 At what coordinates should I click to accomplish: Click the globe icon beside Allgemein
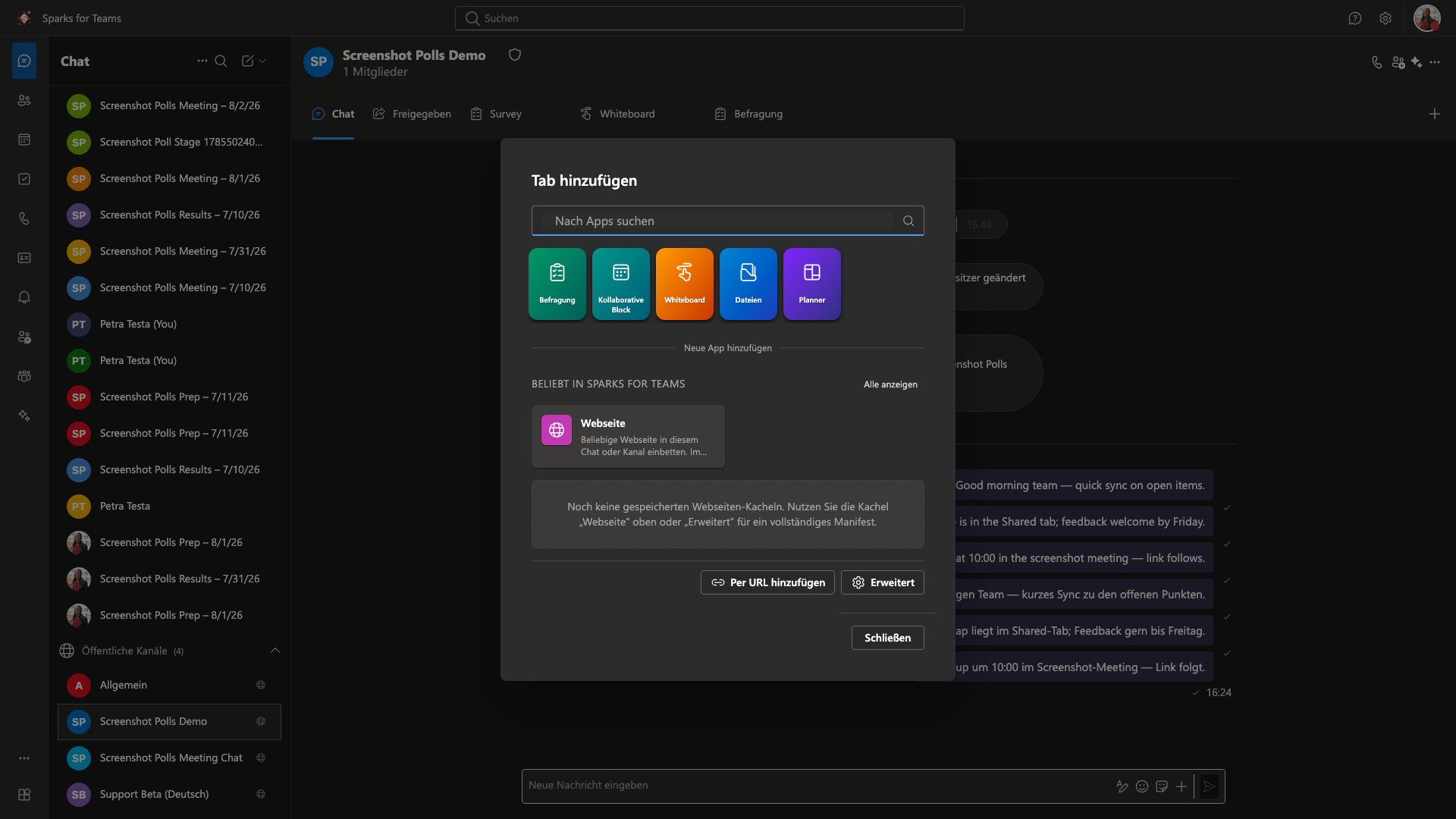(x=261, y=685)
